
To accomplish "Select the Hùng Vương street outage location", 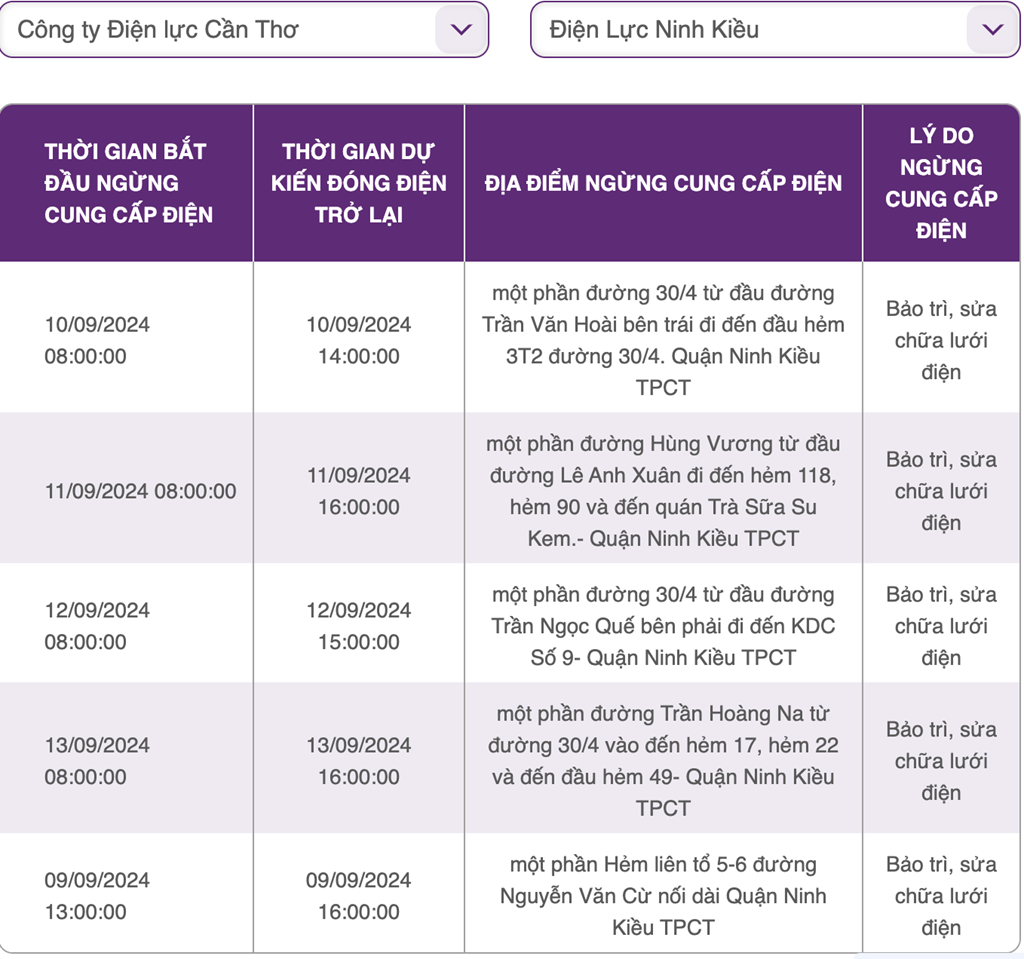I will click(663, 491).
